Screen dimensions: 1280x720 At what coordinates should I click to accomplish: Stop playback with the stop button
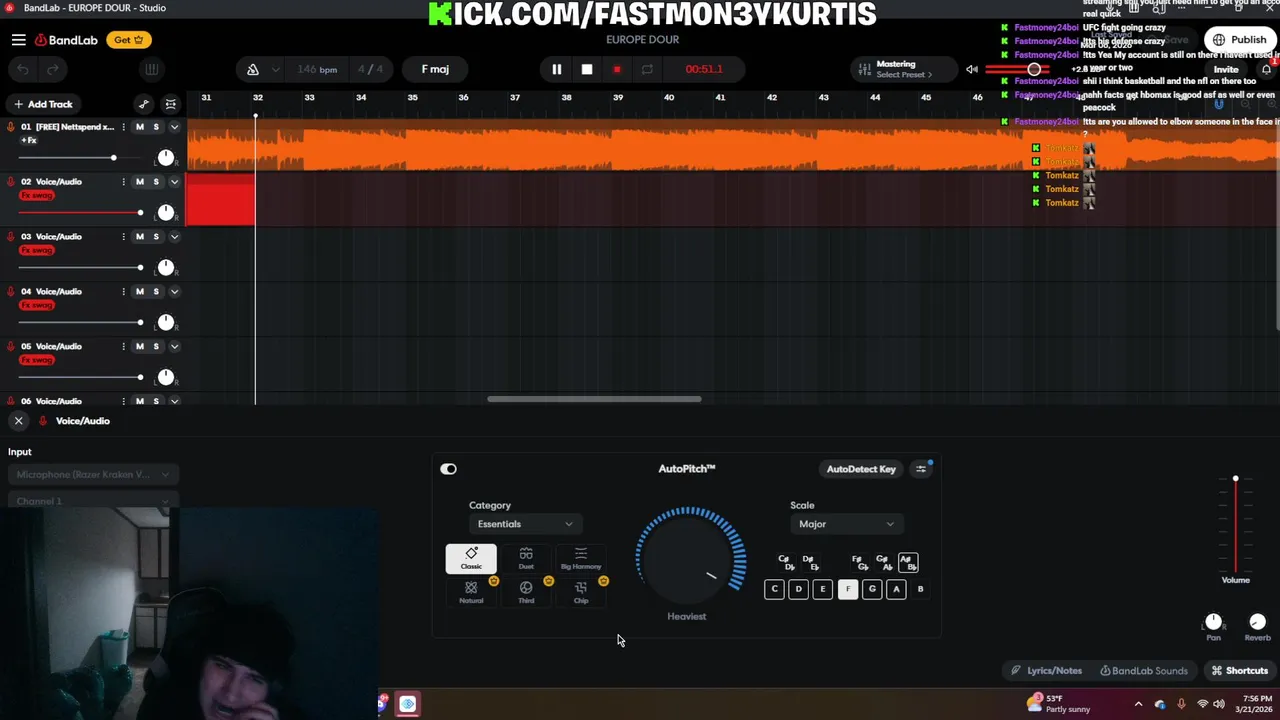coord(587,69)
